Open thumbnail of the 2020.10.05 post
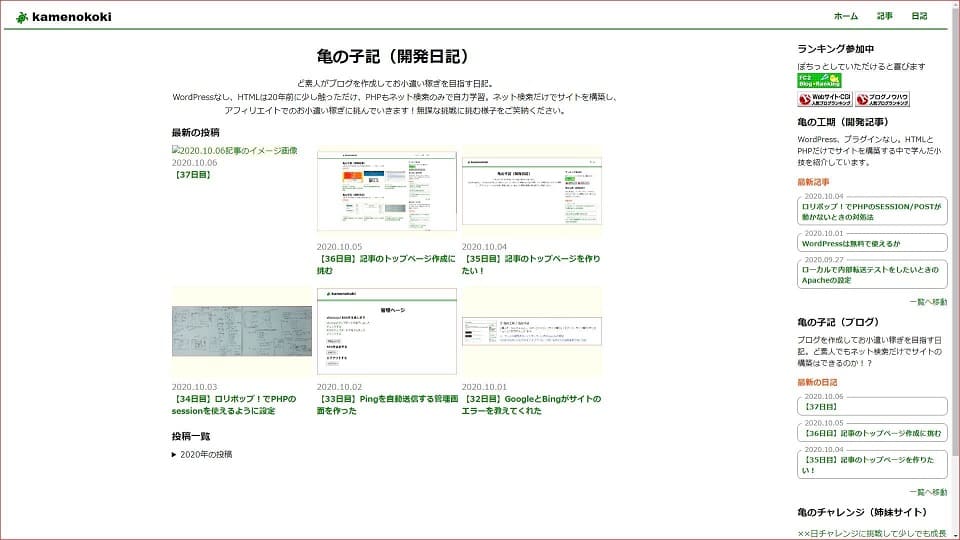The height and width of the screenshot is (540, 960). pos(386,191)
